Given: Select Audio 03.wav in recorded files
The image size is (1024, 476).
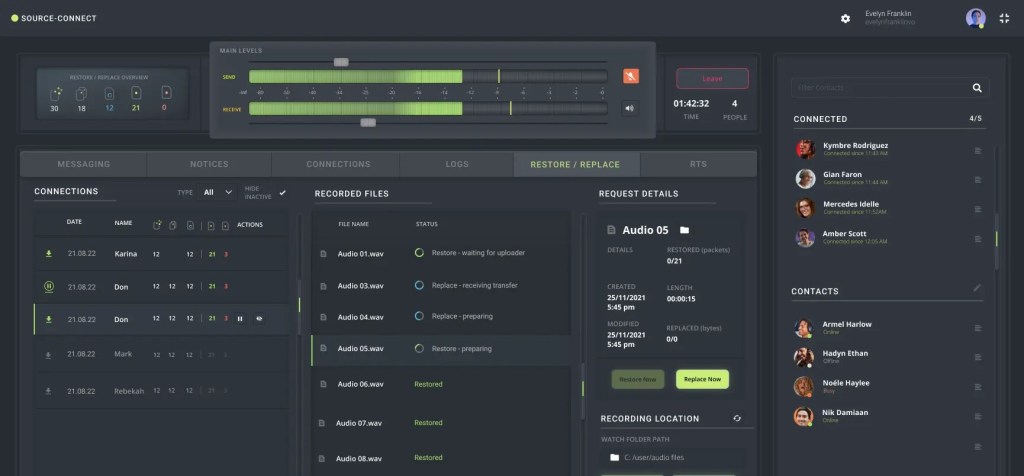Looking at the screenshot, I should click(x=360, y=285).
